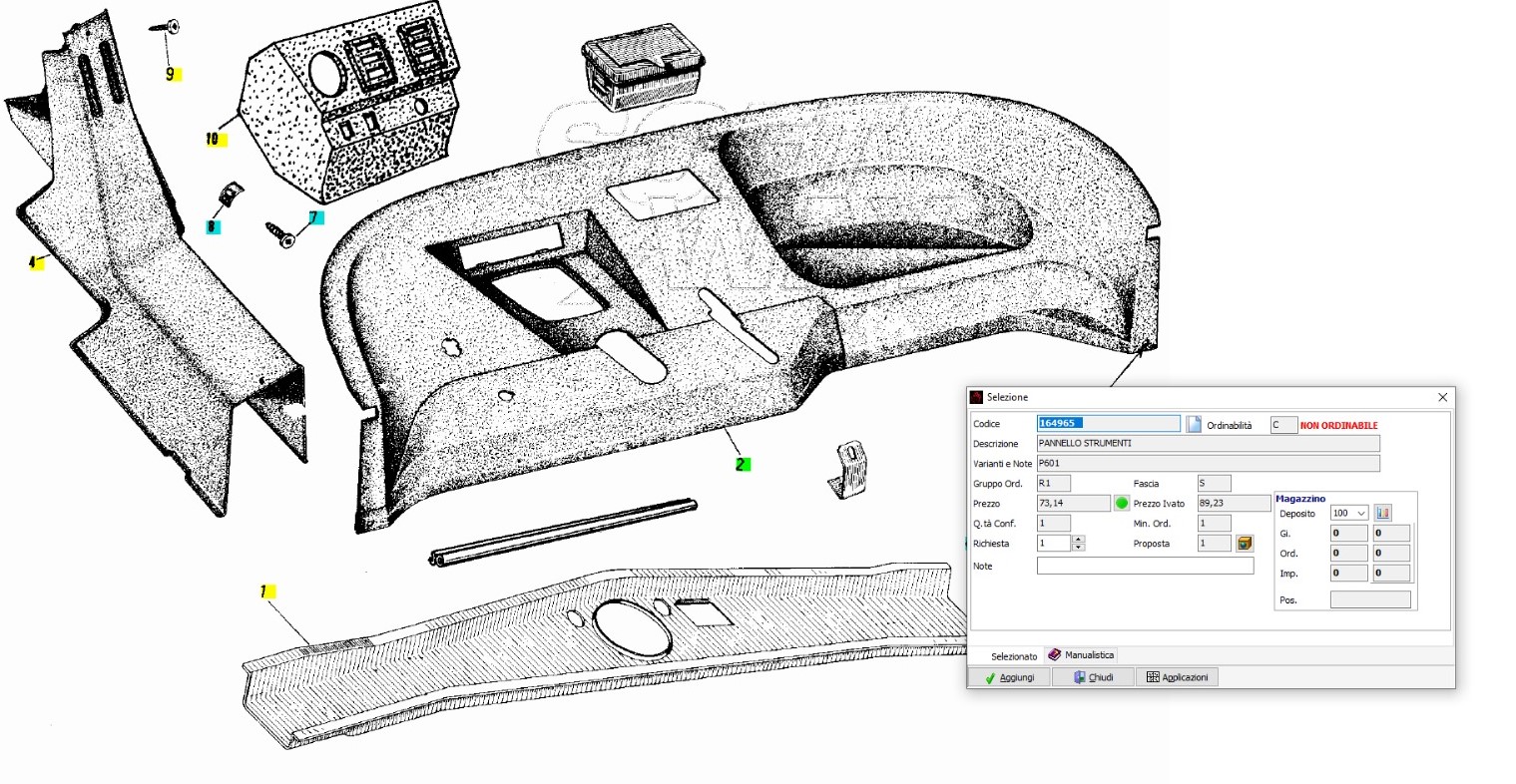Open the warehouse chart icon beside Deposito
Viewport: 1516px width, 784px height.
pos(1382,513)
